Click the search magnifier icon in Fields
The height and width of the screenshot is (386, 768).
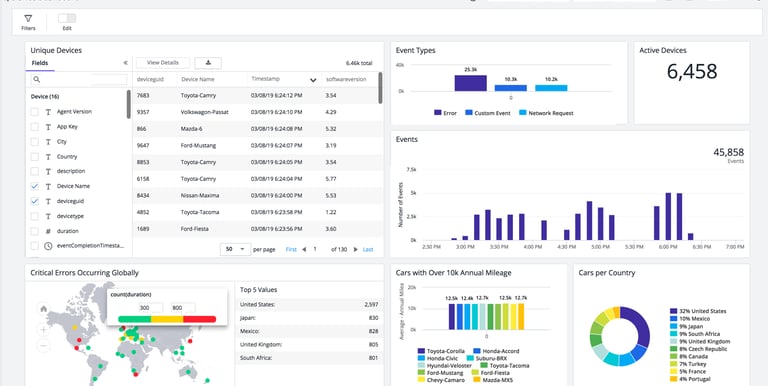pyautogui.click(x=37, y=79)
